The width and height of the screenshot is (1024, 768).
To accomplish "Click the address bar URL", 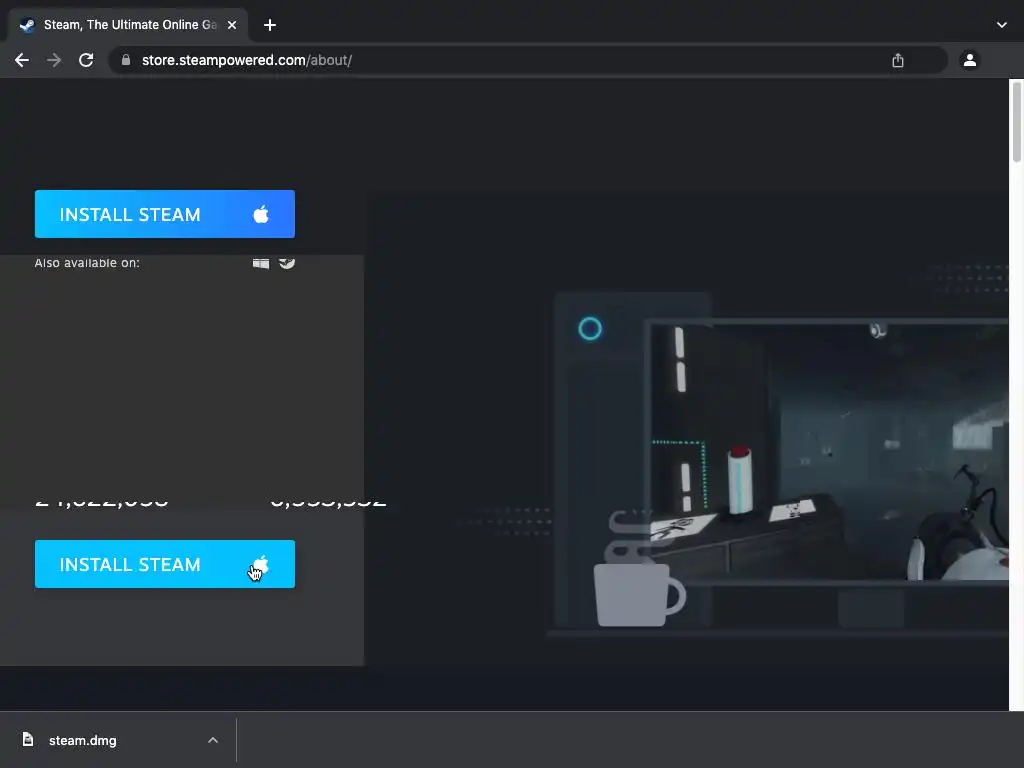I will (247, 60).
